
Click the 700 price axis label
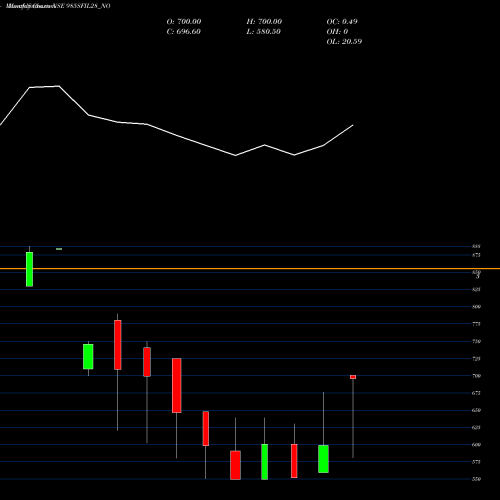(476, 376)
